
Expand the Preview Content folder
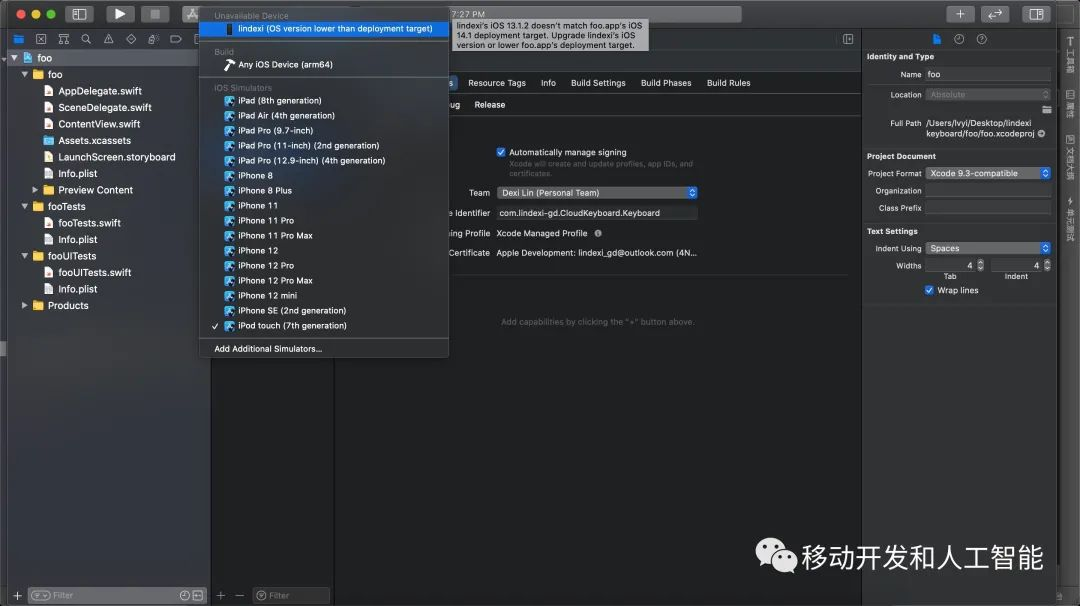click(35, 190)
